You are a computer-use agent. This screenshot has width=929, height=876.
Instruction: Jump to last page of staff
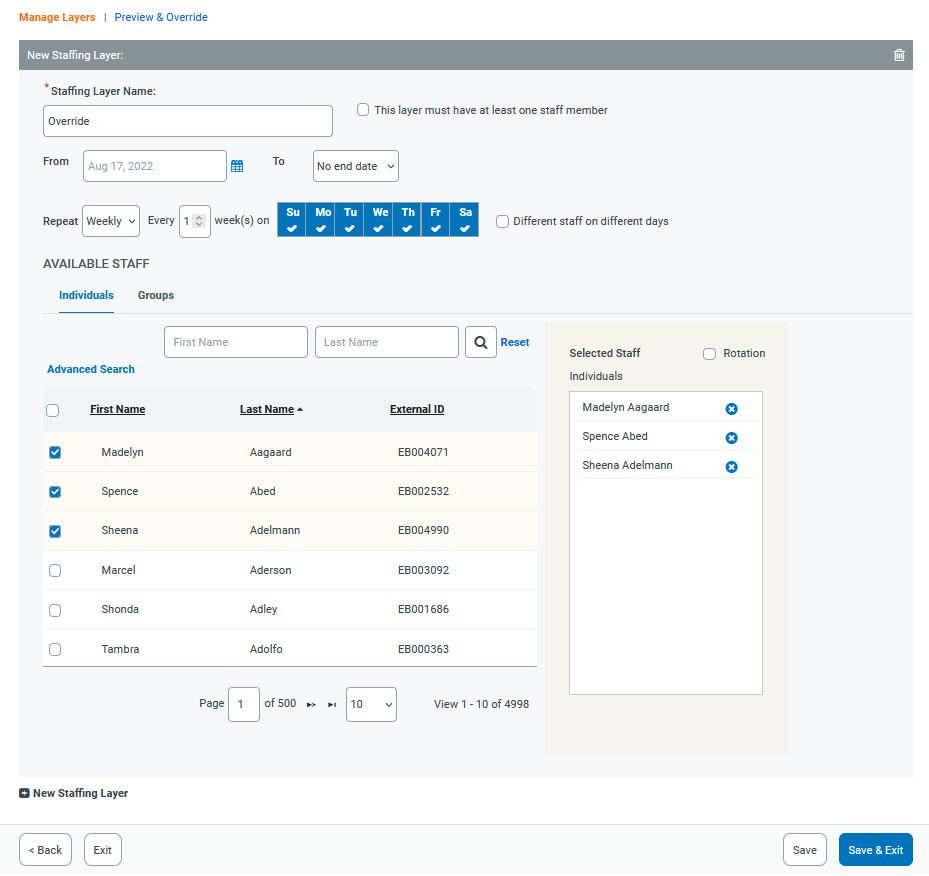[x=332, y=705]
